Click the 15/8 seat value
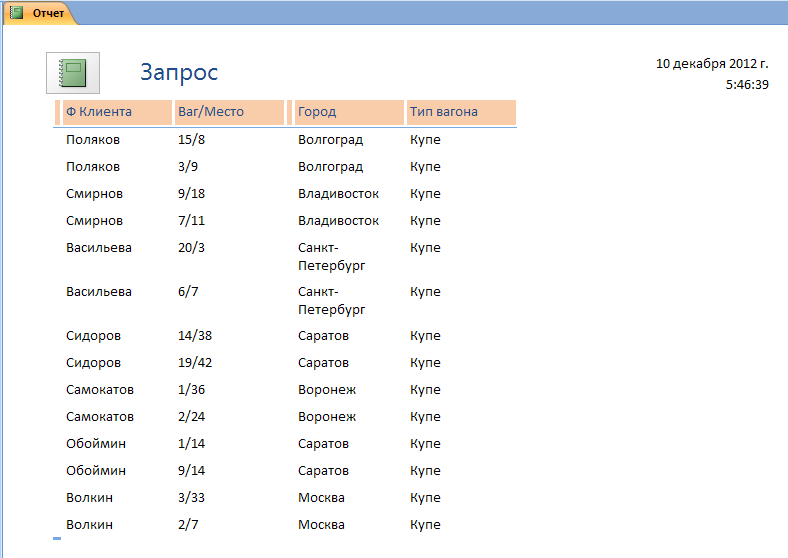The width and height of the screenshot is (788, 558). click(191, 140)
